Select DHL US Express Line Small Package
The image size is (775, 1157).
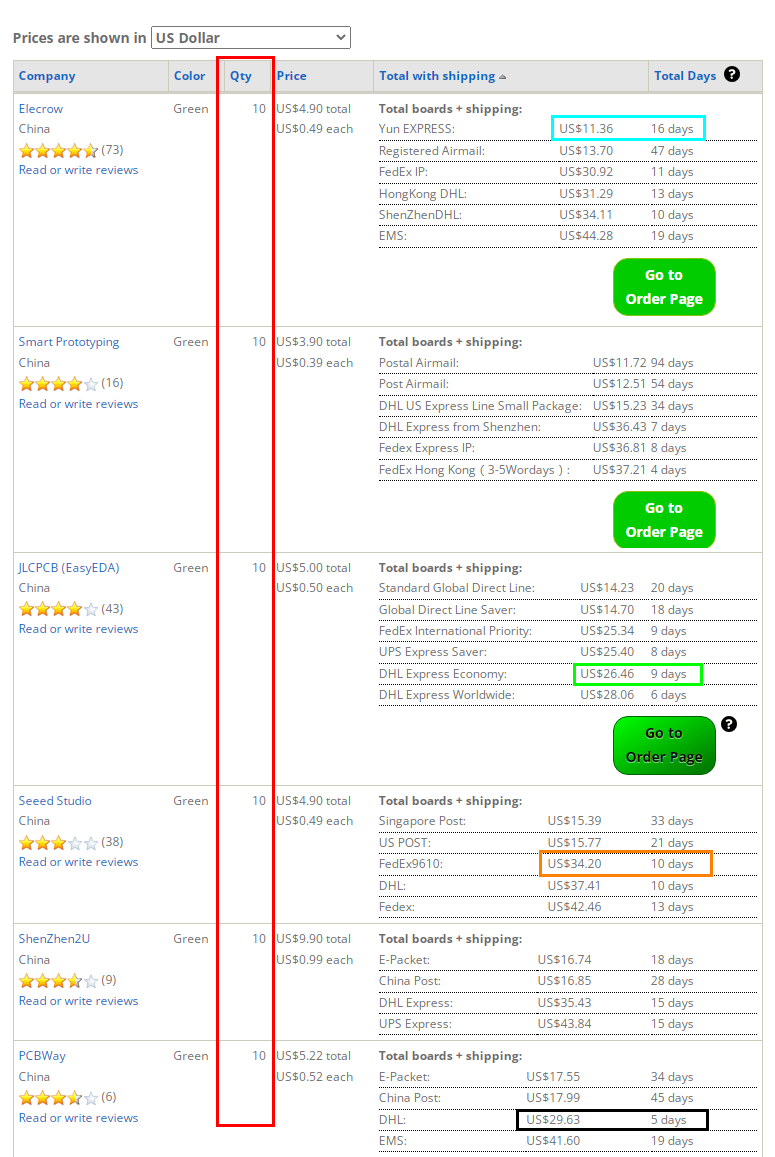pos(568,406)
